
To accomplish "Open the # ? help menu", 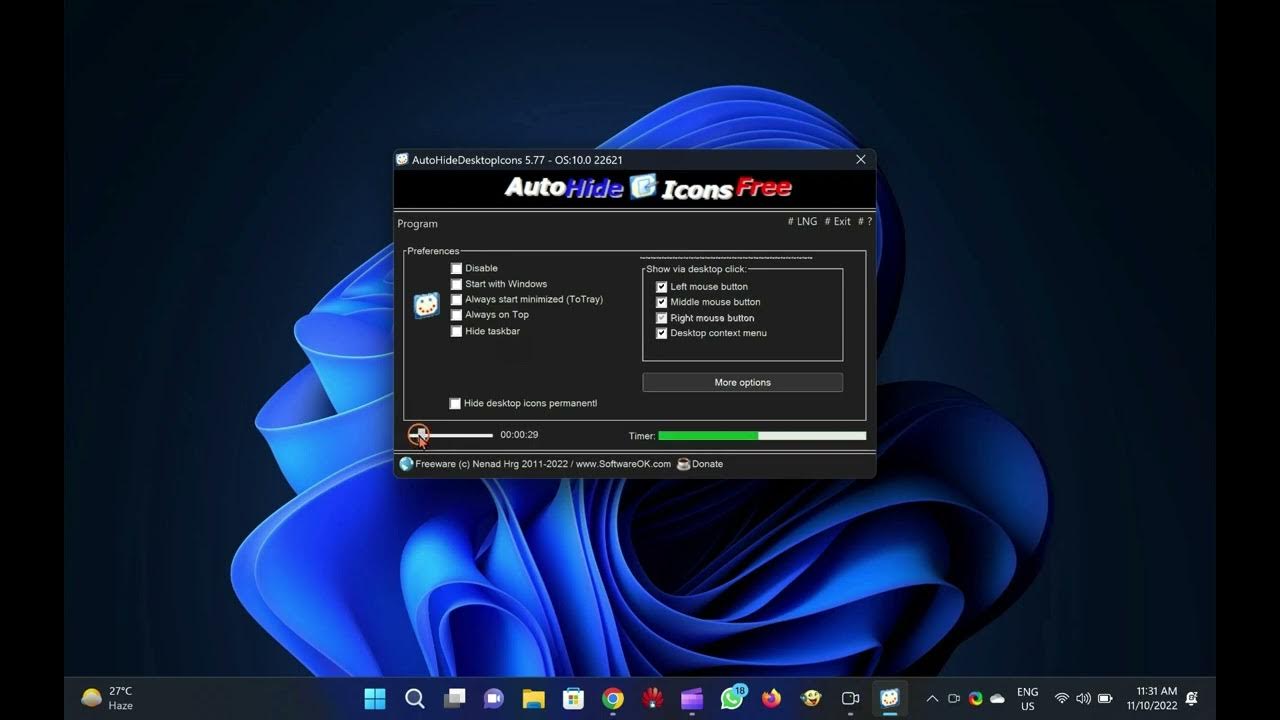I will click(x=865, y=222).
